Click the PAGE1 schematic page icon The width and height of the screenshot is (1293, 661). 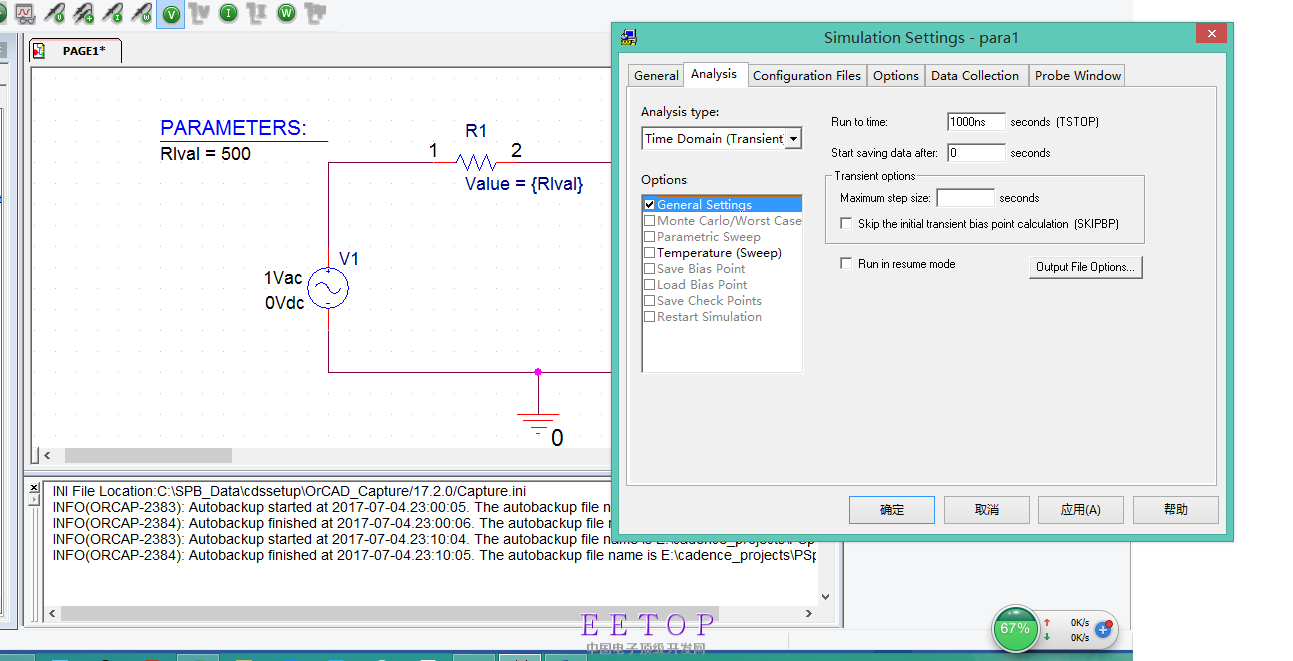tap(39, 51)
